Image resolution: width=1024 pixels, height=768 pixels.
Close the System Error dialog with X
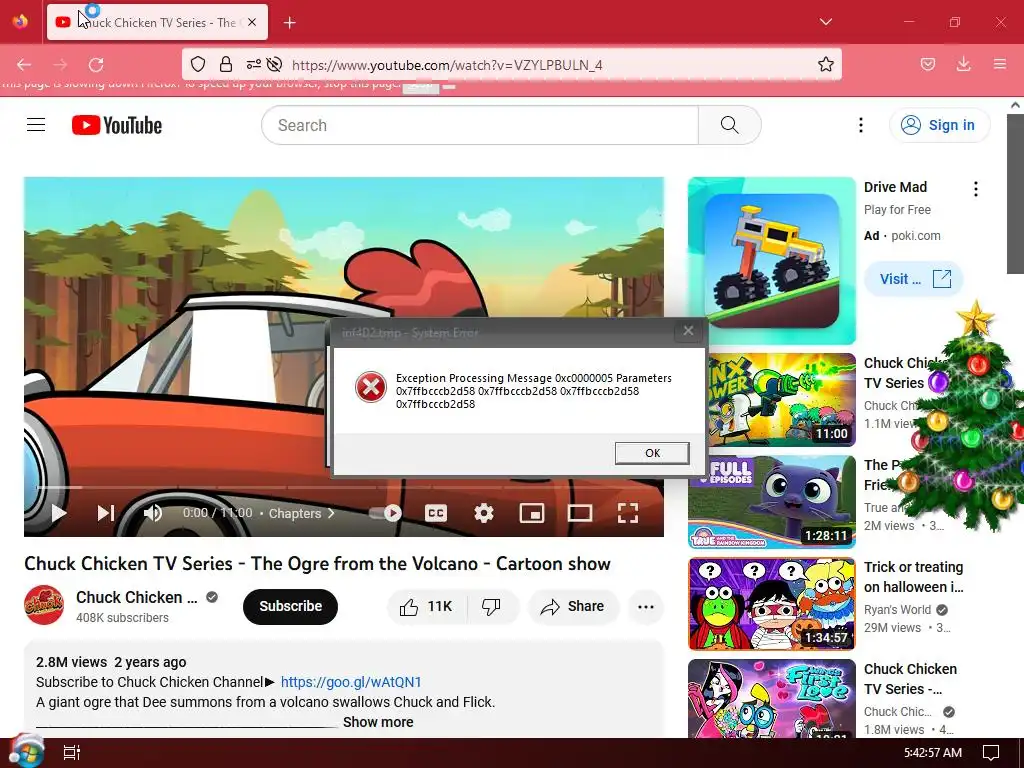pos(688,331)
